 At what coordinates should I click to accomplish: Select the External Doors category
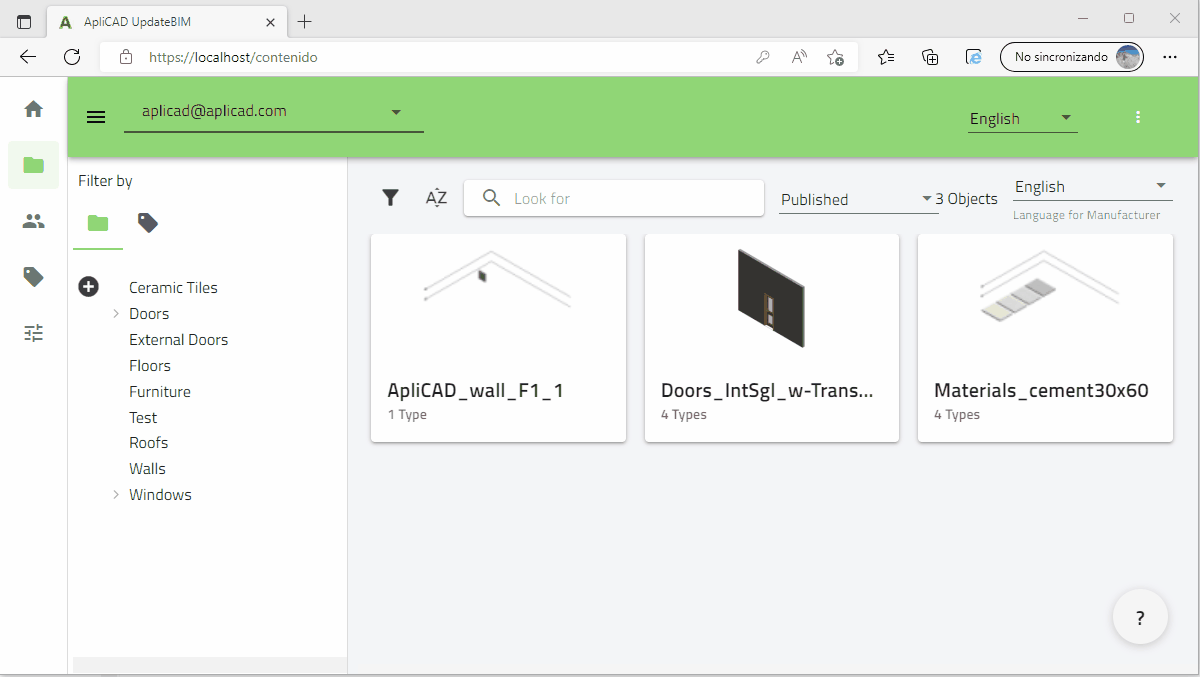tap(178, 340)
